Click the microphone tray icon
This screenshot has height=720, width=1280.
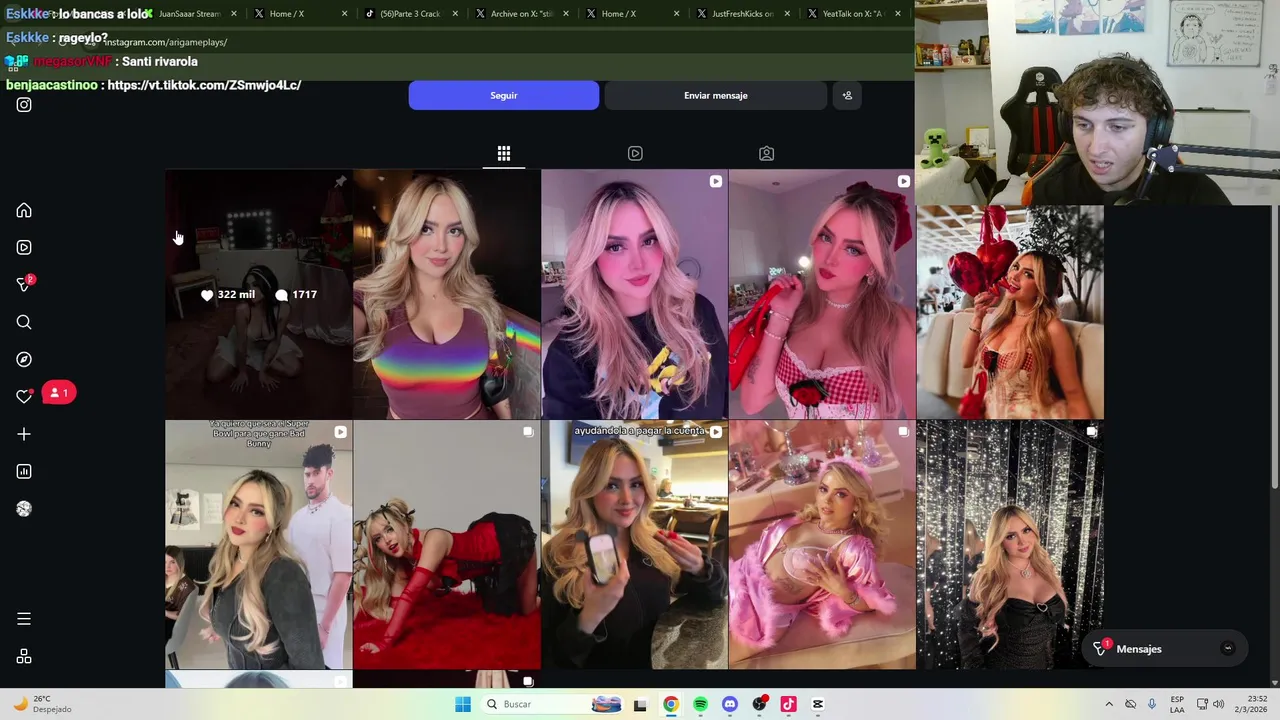point(1152,704)
